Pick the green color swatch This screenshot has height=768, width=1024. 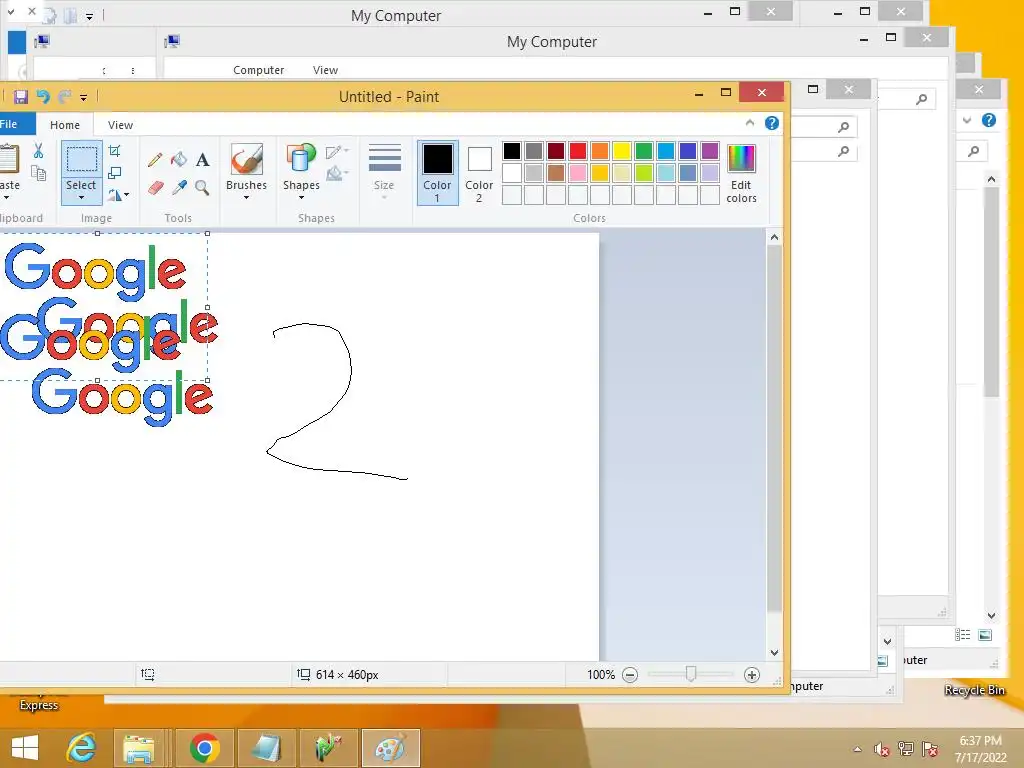pyautogui.click(x=644, y=151)
